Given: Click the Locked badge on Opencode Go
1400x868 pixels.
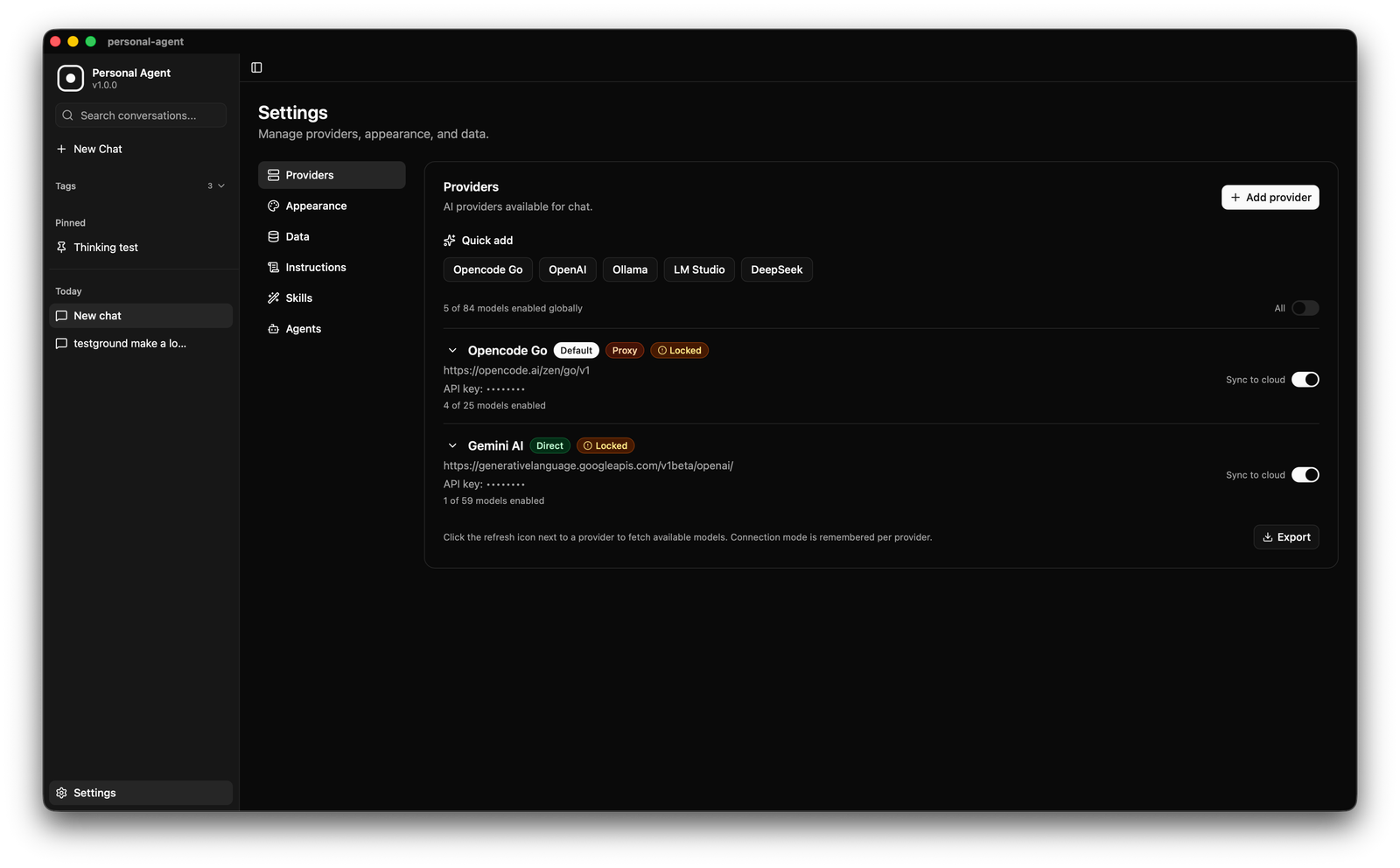Looking at the screenshot, I should tap(679, 350).
